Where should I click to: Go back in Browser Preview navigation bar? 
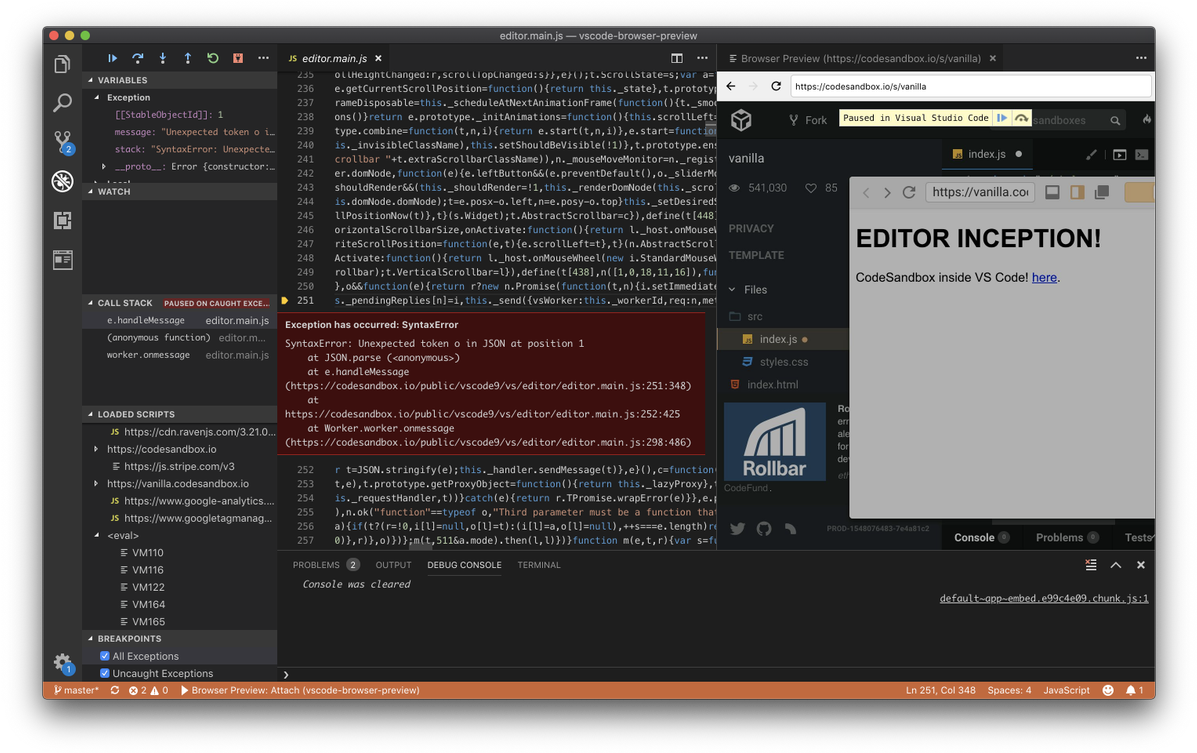731,86
